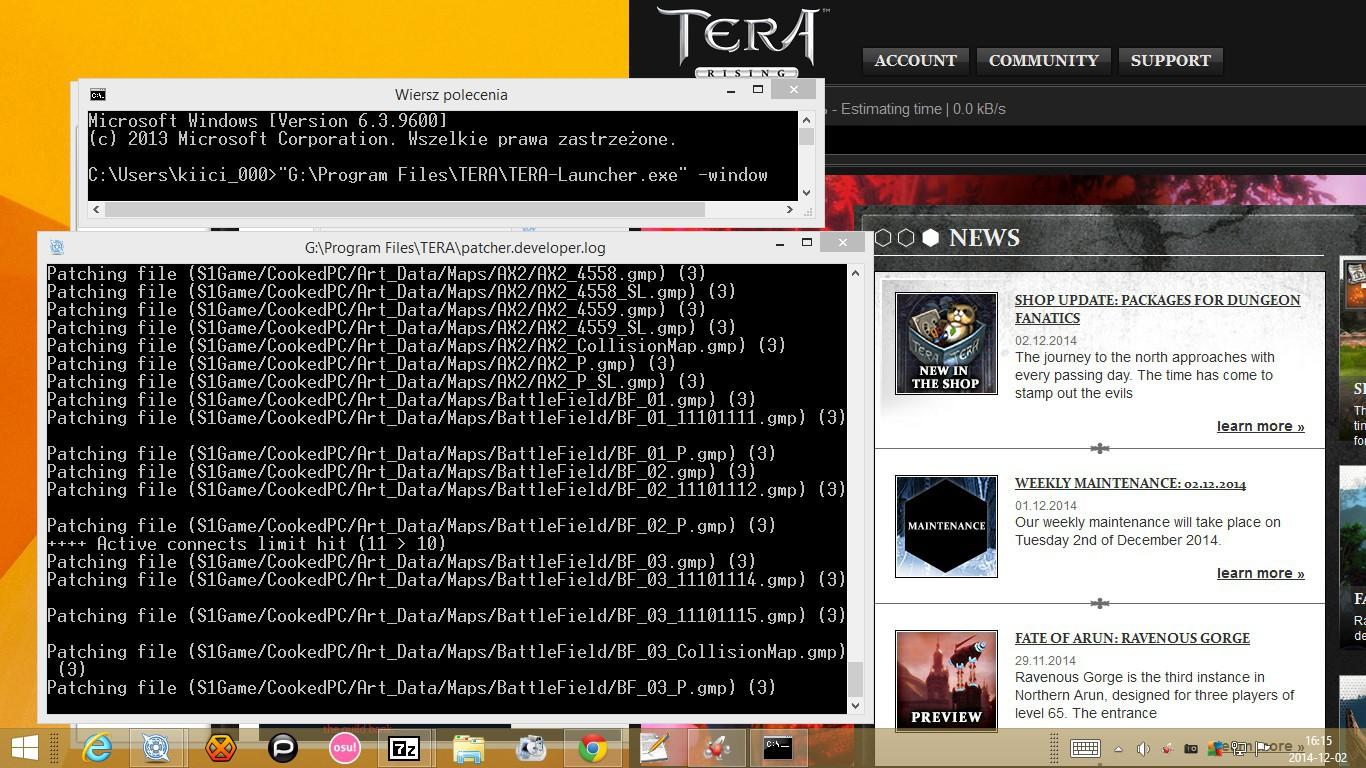Launch Internet Explorer from the taskbar

(97, 747)
